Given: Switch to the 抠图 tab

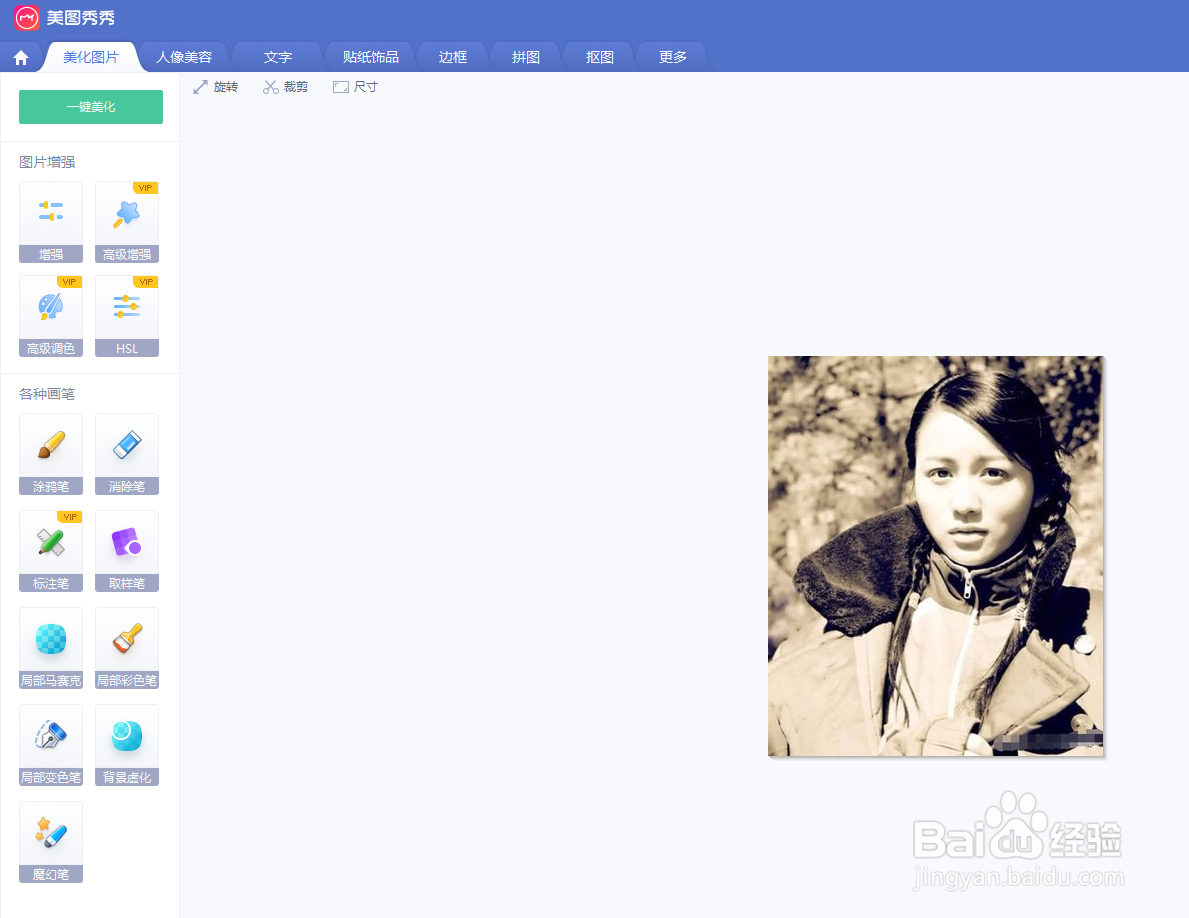Looking at the screenshot, I should [599, 58].
